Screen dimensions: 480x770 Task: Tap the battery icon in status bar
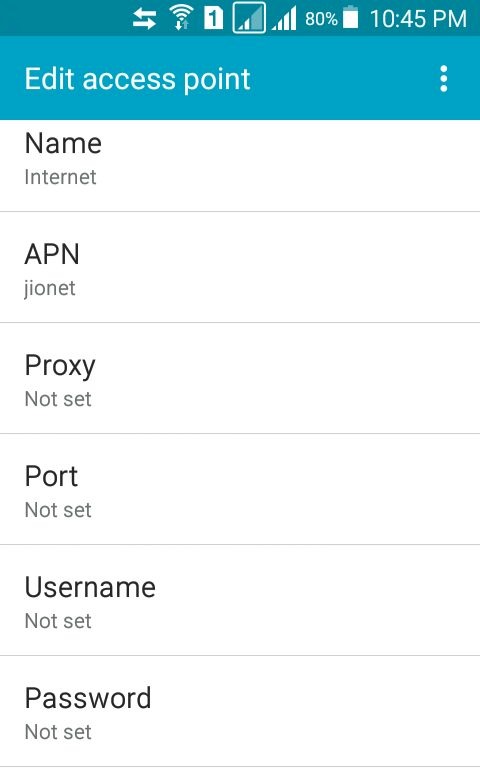coord(350,18)
